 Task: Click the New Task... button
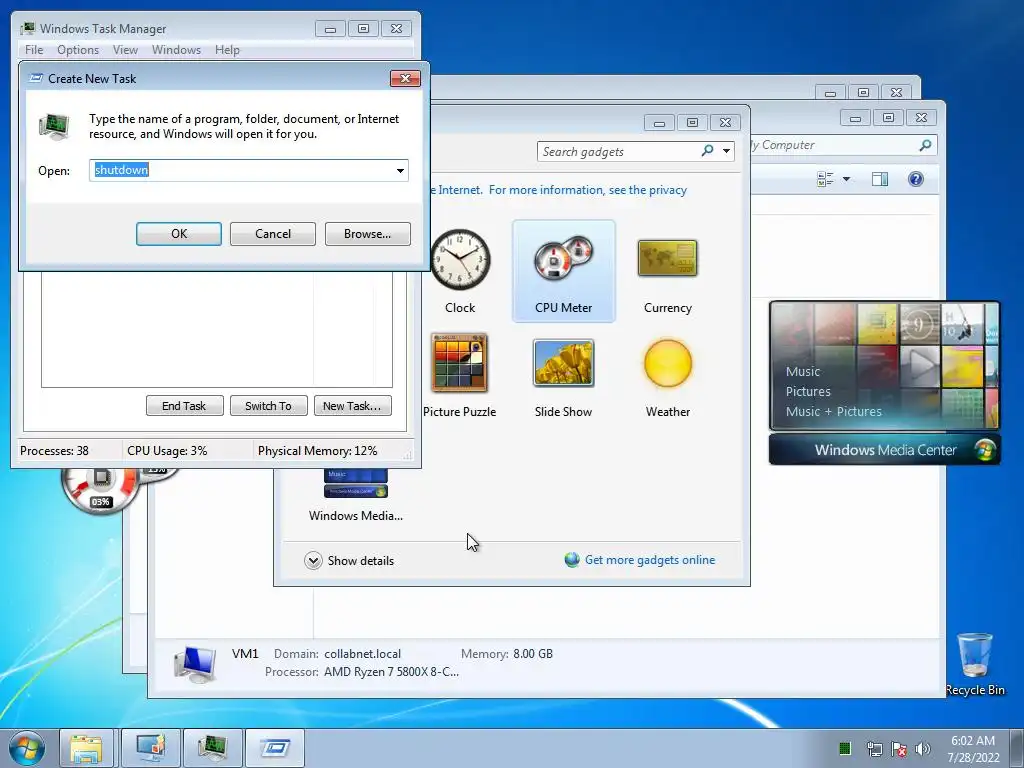tap(352, 406)
